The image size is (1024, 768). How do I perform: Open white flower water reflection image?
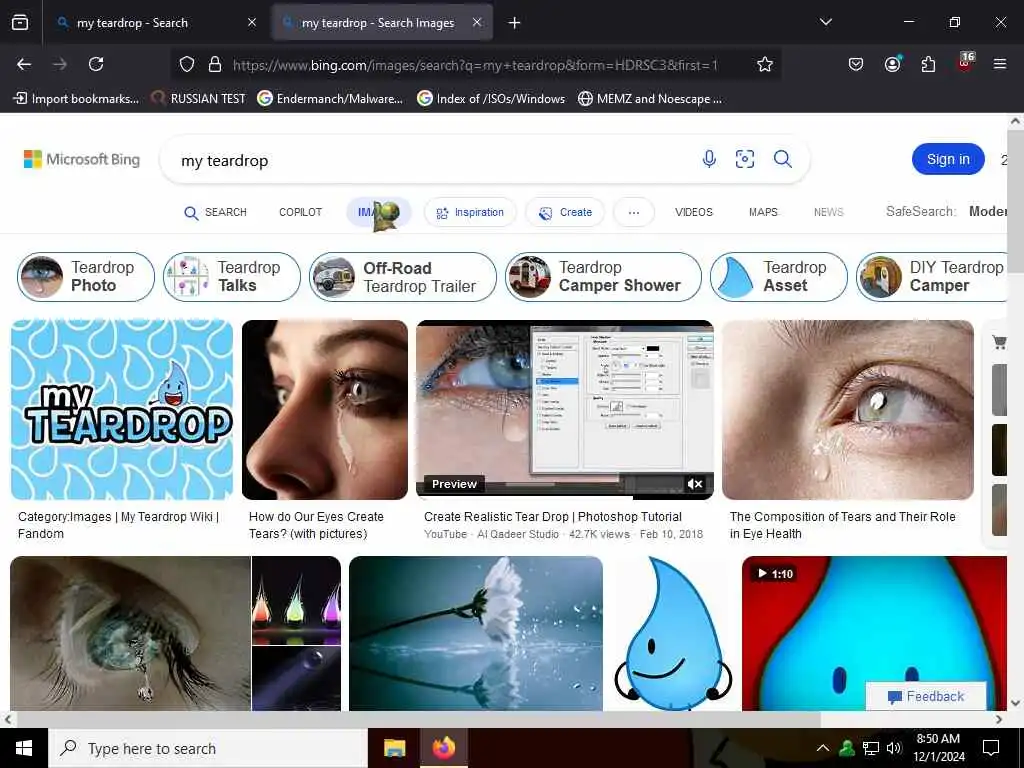(476, 633)
